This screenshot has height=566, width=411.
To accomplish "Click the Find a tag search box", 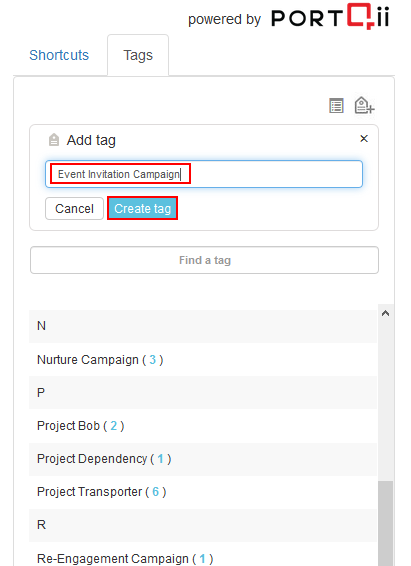I will pos(204,260).
